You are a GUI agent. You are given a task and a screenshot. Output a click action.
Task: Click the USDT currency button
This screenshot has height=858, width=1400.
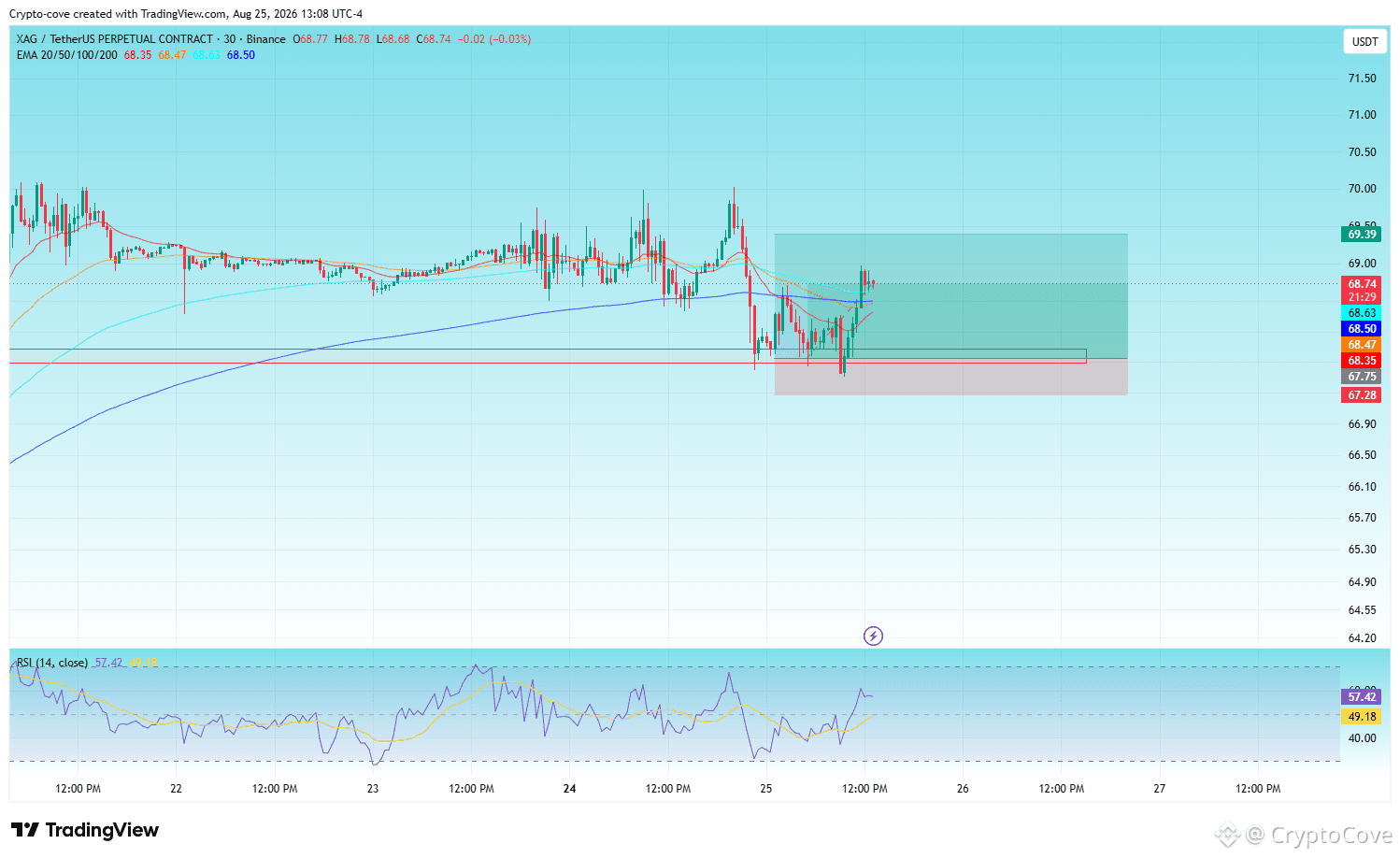(1364, 42)
